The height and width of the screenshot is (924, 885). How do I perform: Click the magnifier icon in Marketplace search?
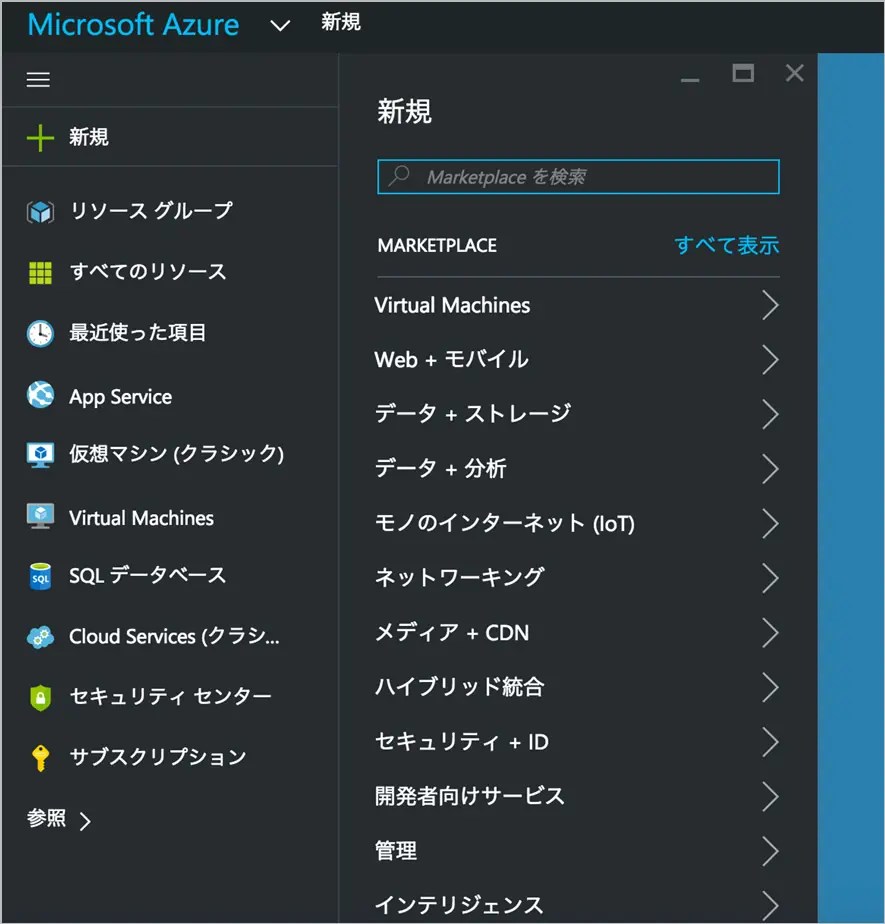(399, 176)
